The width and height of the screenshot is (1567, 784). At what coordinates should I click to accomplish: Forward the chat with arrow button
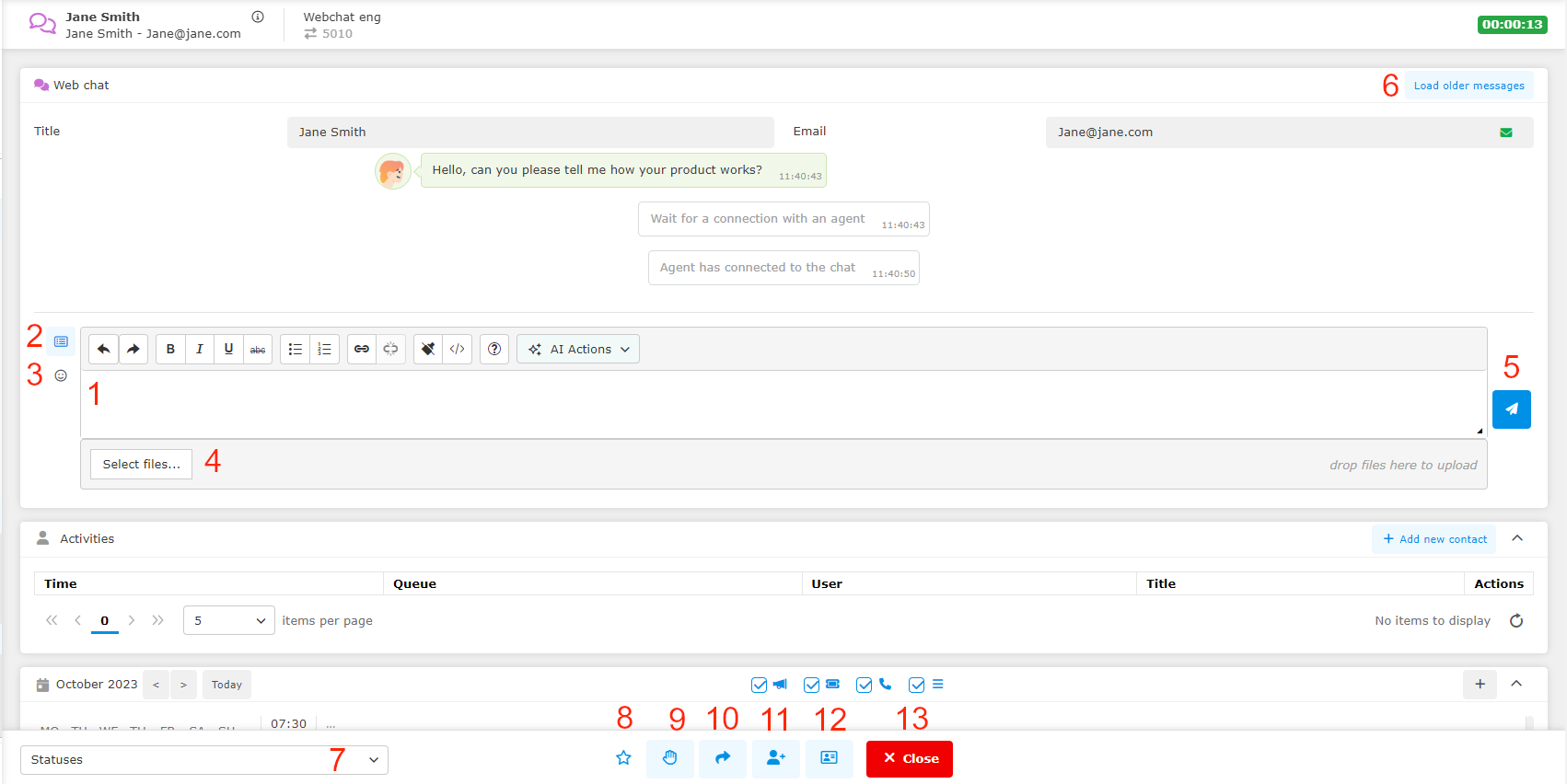point(723,758)
